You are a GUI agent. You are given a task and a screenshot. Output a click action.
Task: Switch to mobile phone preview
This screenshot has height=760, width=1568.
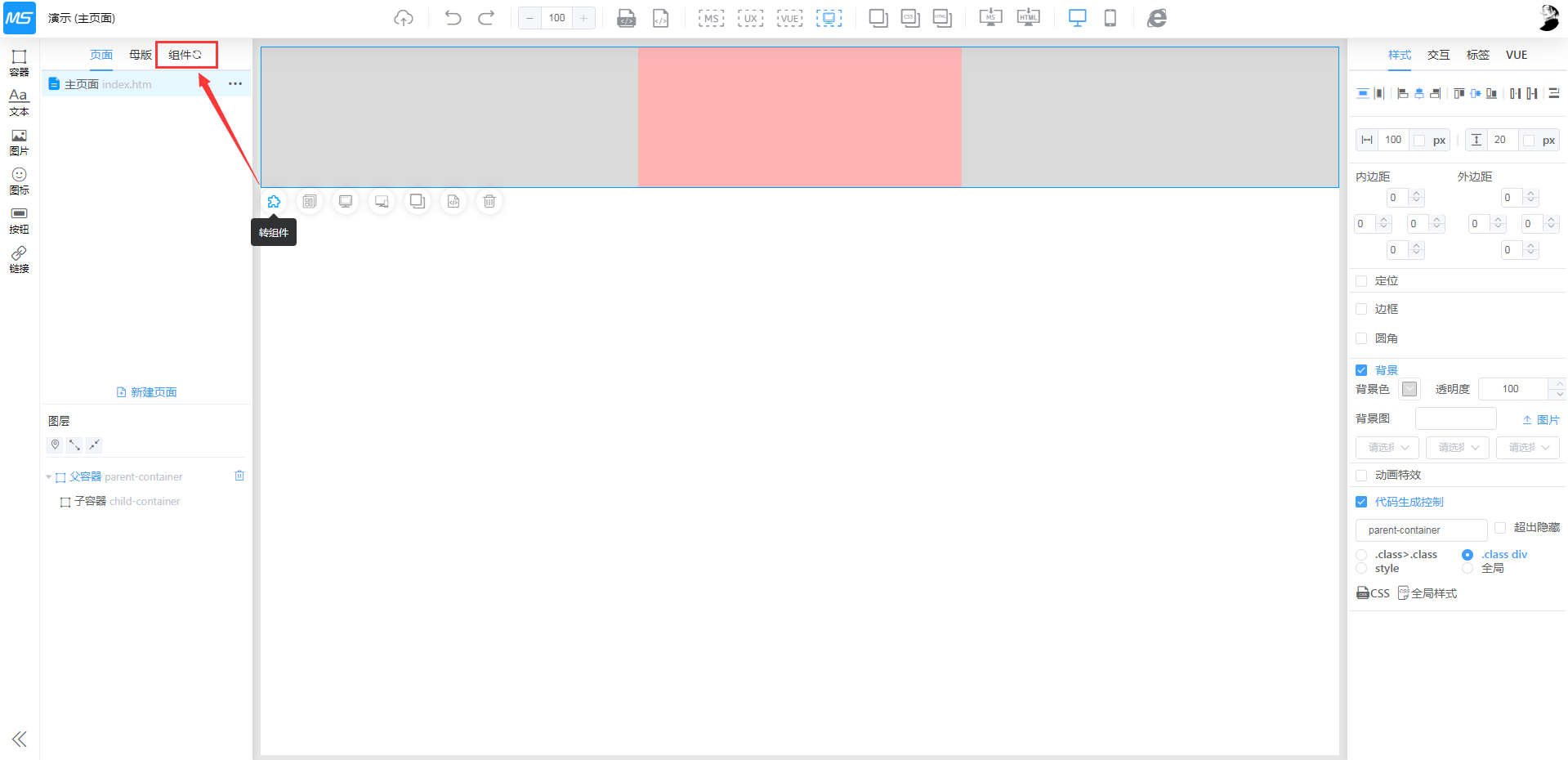pos(1110,18)
